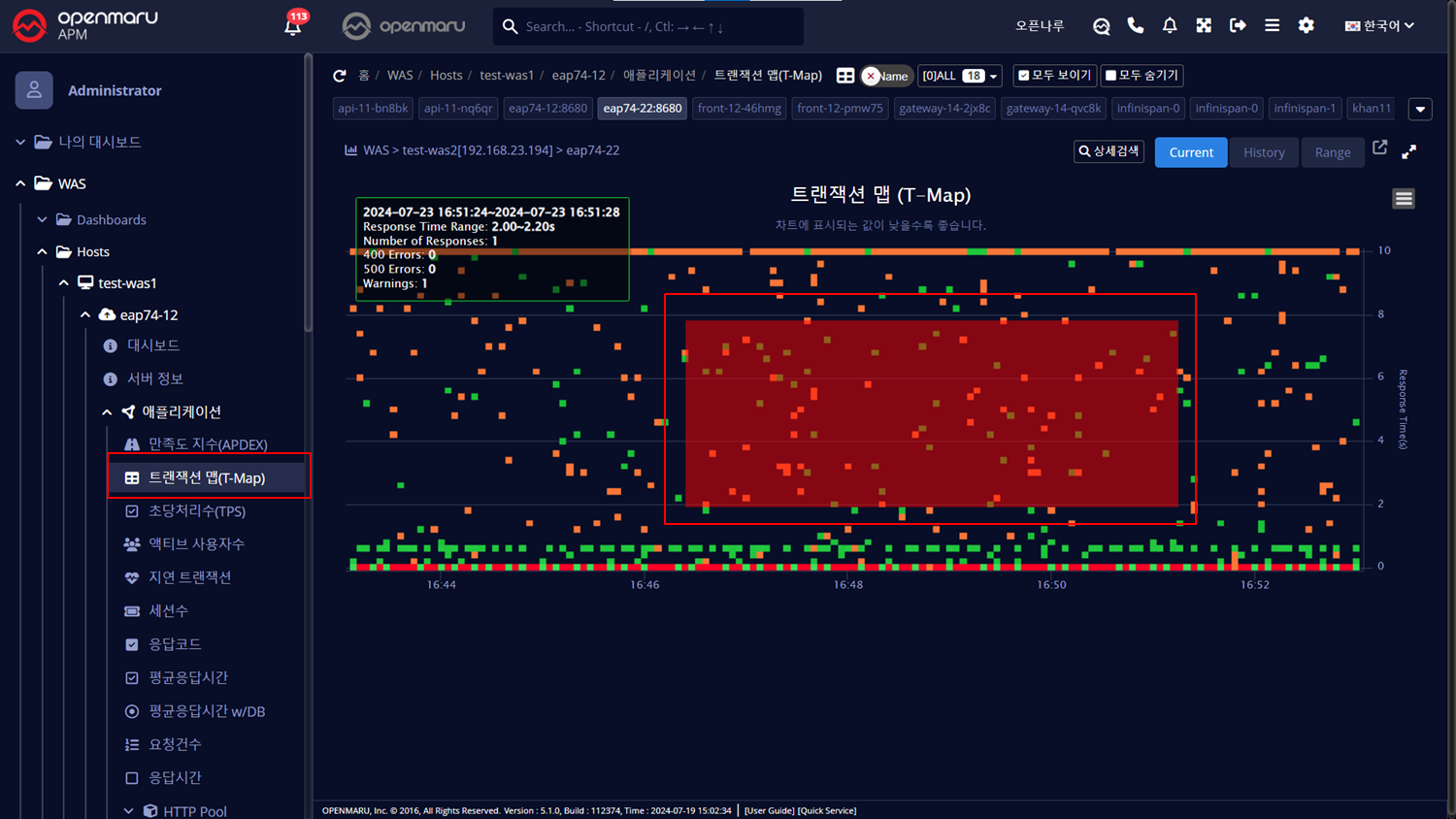1456x819 pixels.
Task: Switch to the History tab
Action: pos(1264,152)
